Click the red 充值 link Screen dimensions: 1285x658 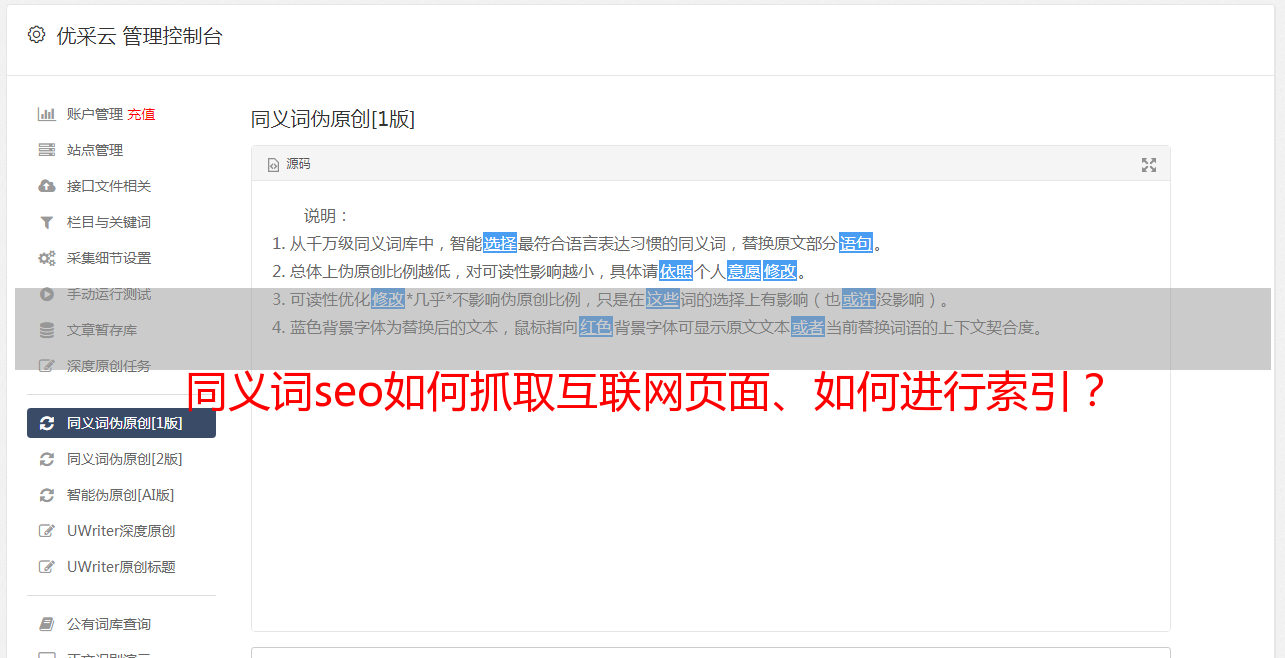(141, 114)
